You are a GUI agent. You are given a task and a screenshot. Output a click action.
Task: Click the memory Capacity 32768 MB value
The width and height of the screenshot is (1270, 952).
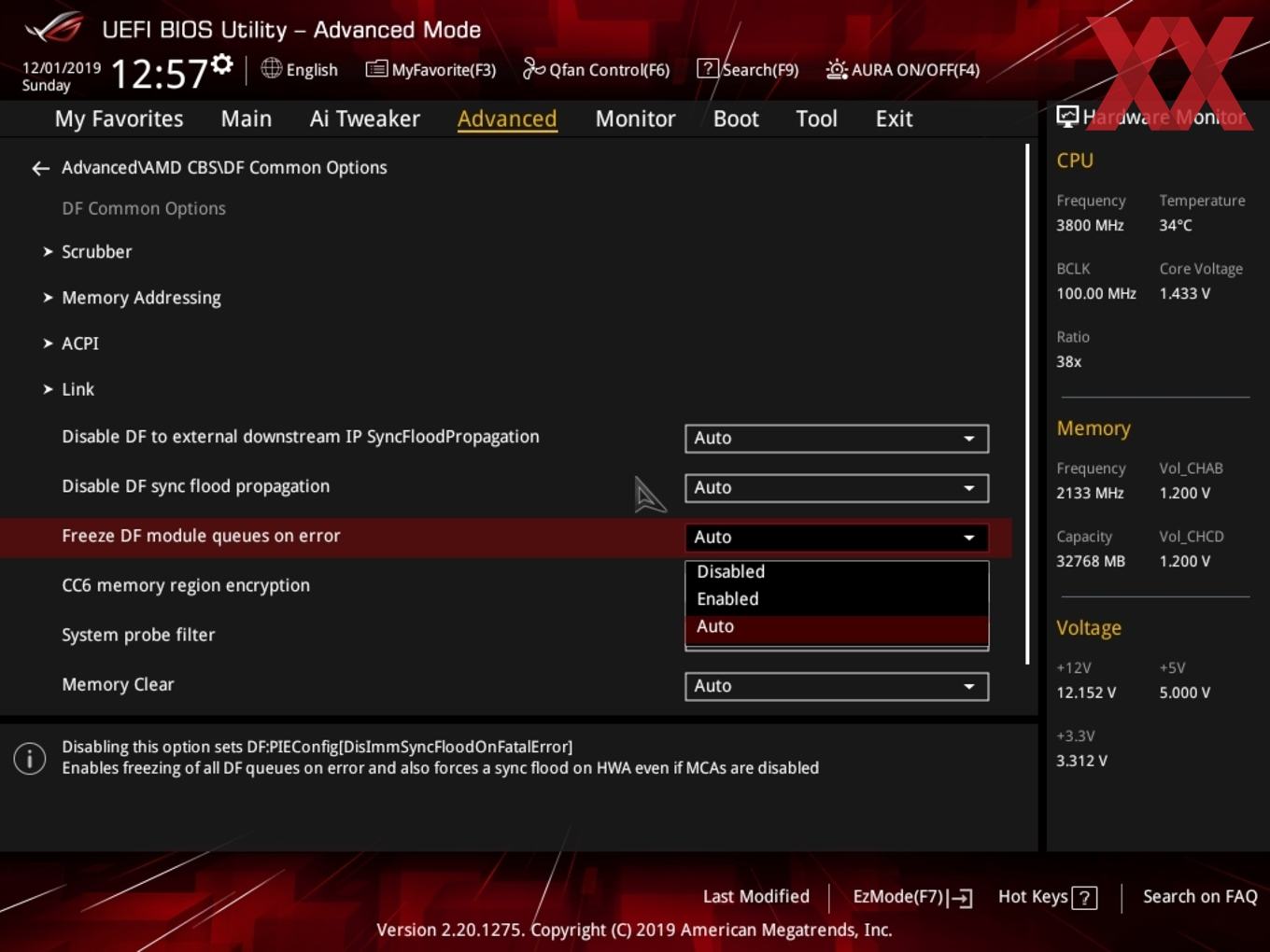point(1091,561)
